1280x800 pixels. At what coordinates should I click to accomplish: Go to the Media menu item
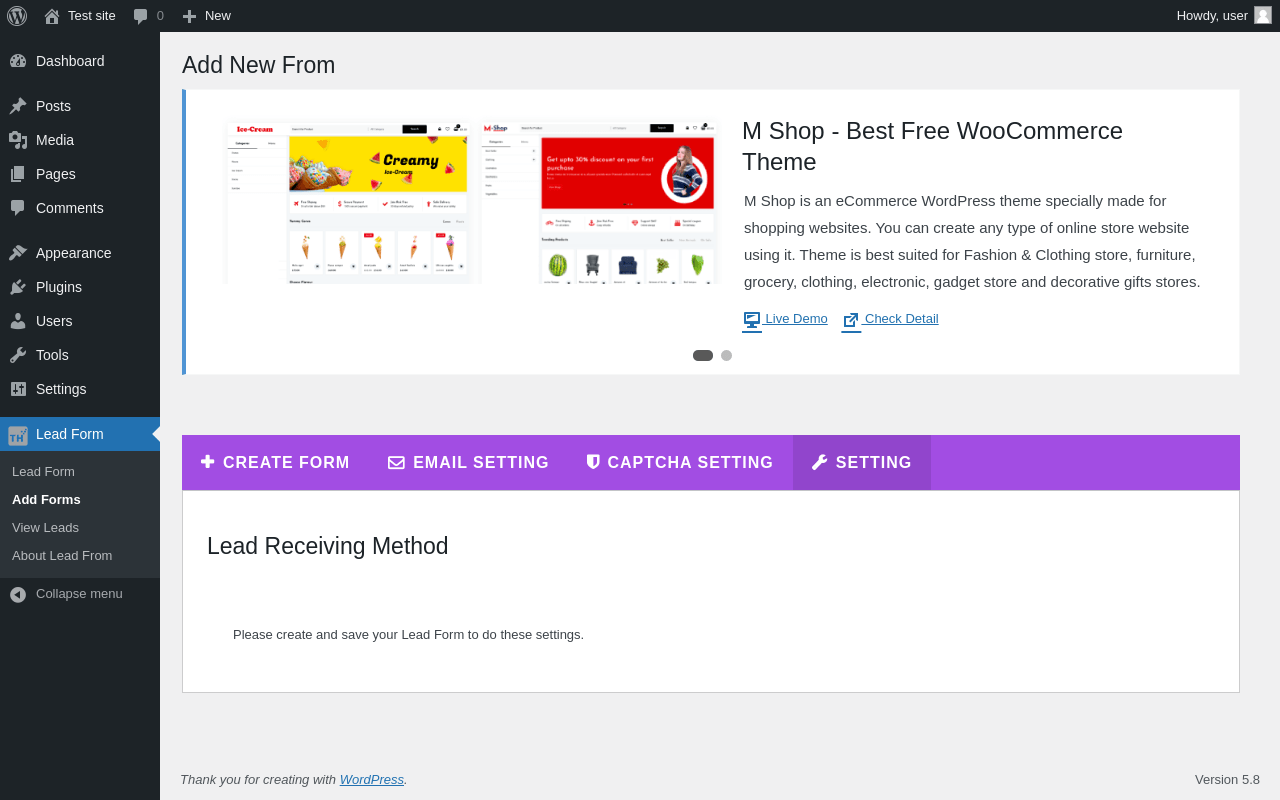[80, 140]
